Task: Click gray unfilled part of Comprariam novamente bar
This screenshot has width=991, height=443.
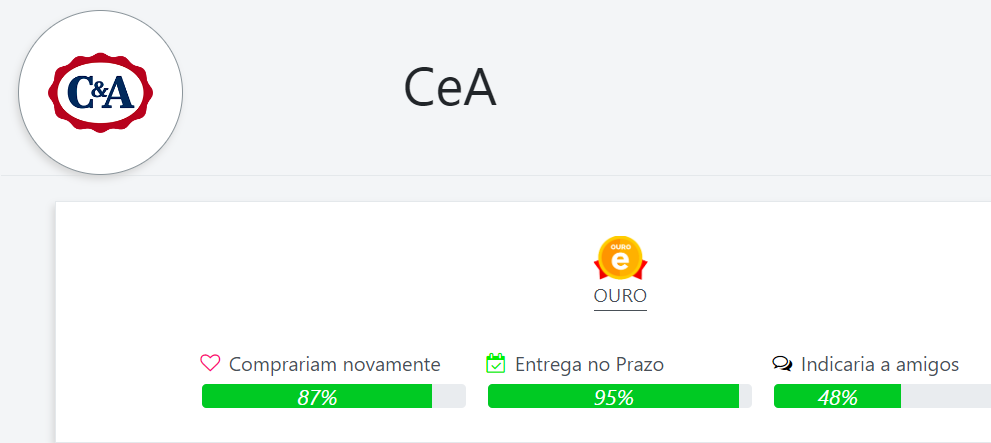Action: tap(449, 396)
